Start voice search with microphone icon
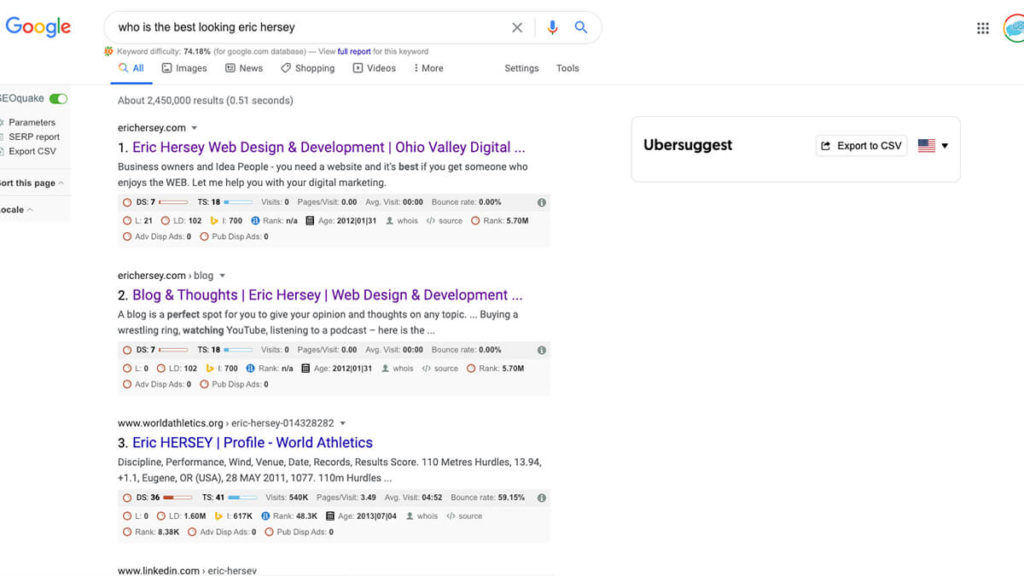The height and width of the screenshot is (576, 1024). pyautogui.click(x=552, y=28)
